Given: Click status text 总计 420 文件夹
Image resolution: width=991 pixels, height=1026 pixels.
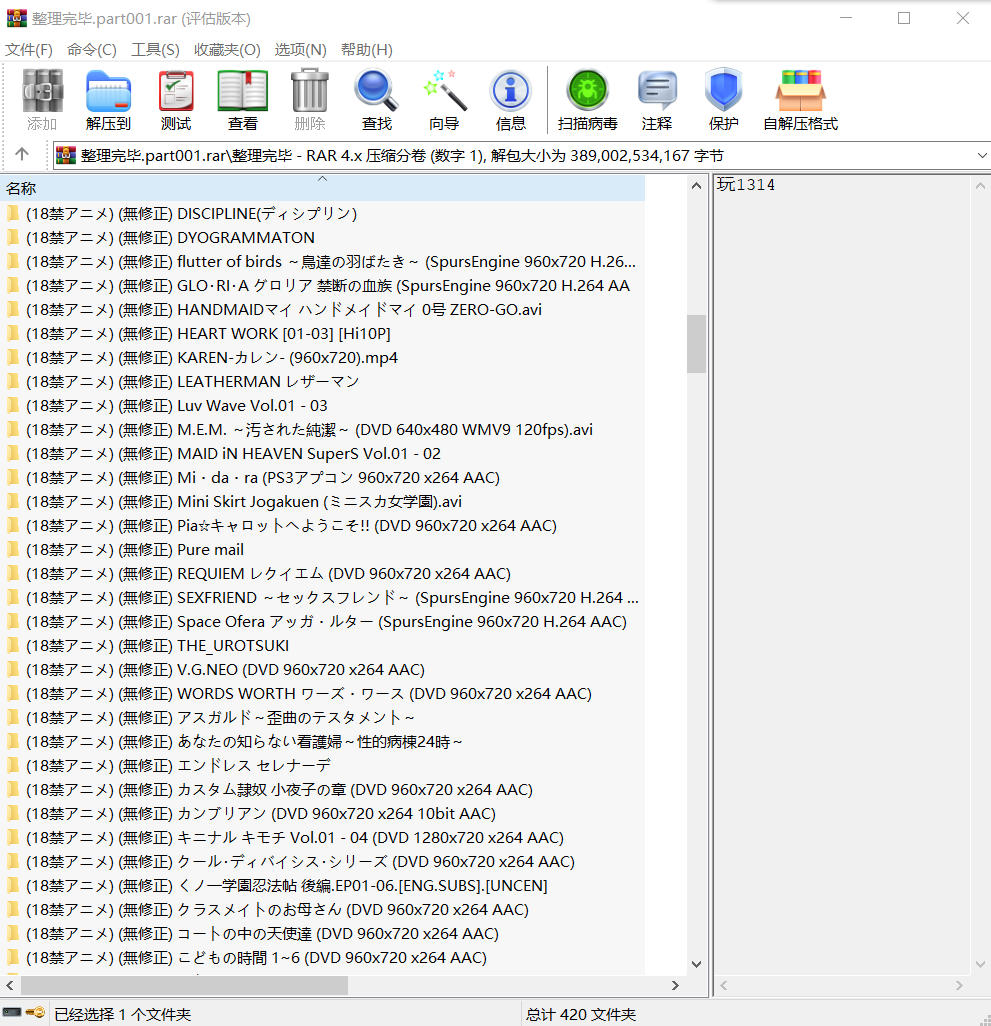Looking at the screenshot, I should (581, 1014).
